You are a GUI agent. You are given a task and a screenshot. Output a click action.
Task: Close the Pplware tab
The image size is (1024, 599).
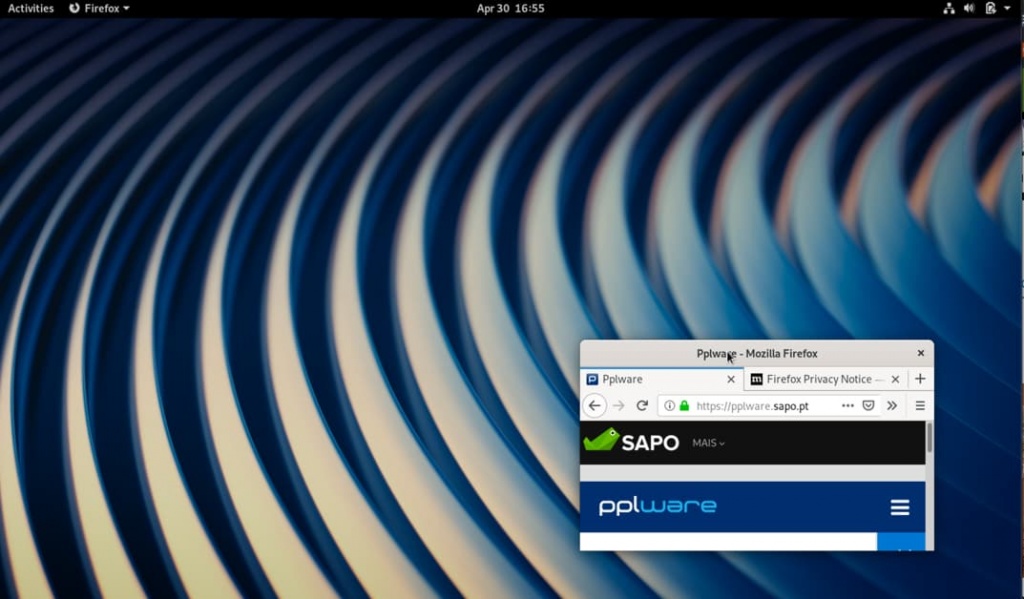coord(731,379)
